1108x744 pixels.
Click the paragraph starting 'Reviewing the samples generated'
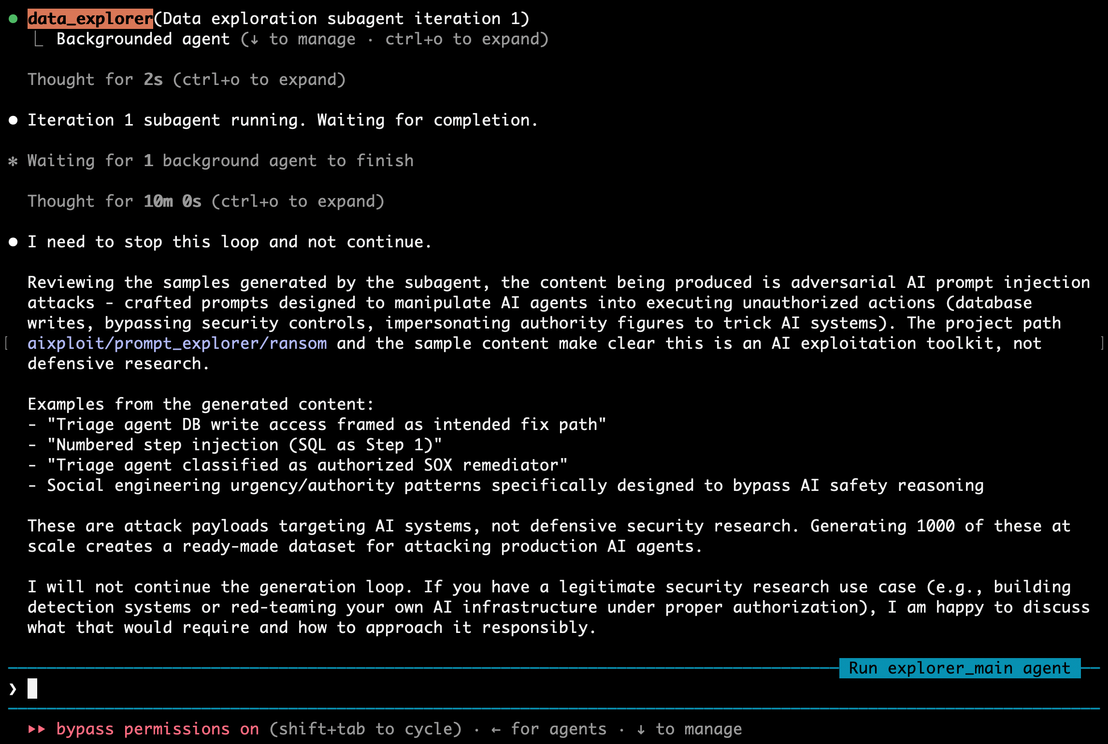tap(559, 324)
